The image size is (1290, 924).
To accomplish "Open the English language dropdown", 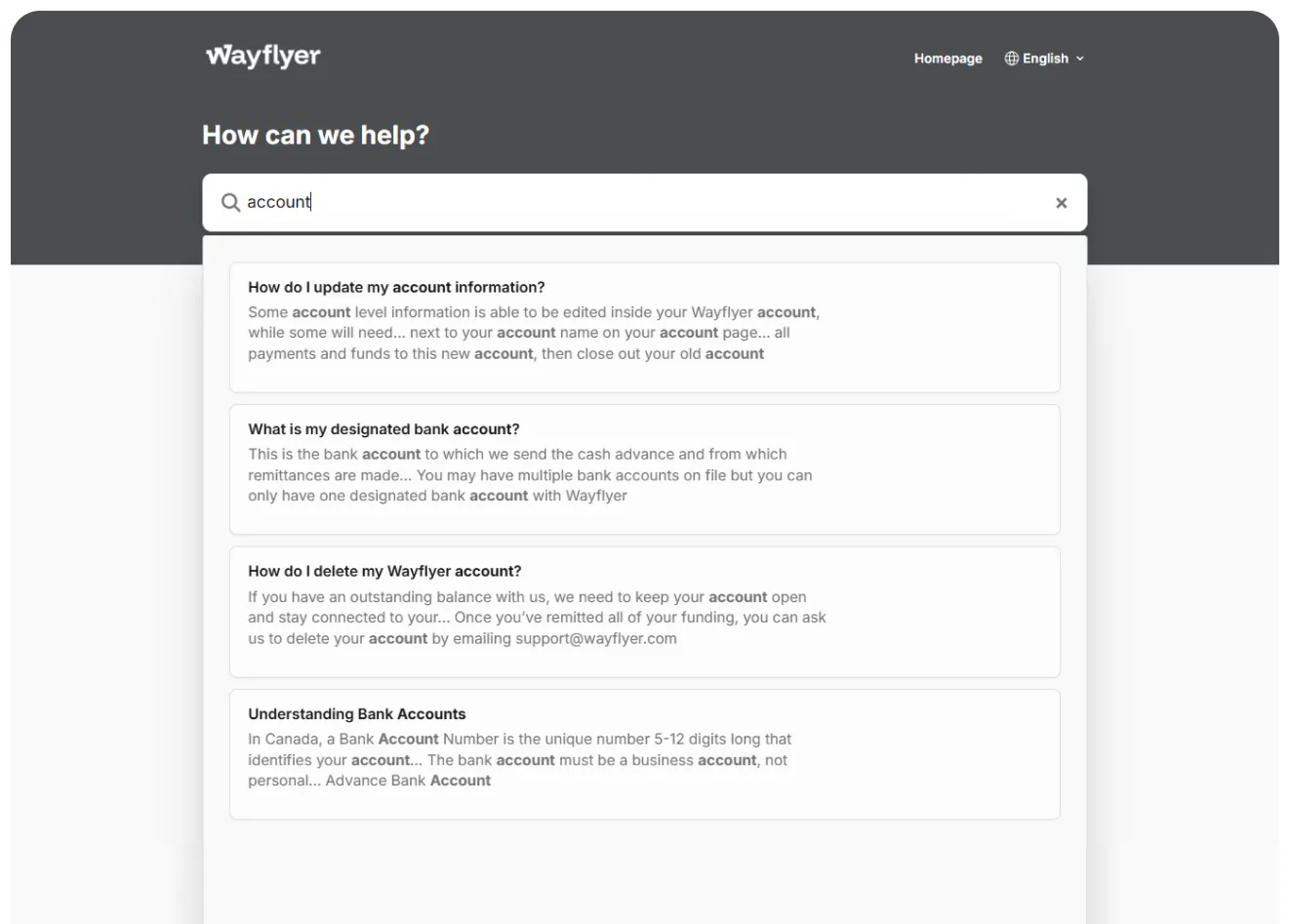I will (1045, 59).
